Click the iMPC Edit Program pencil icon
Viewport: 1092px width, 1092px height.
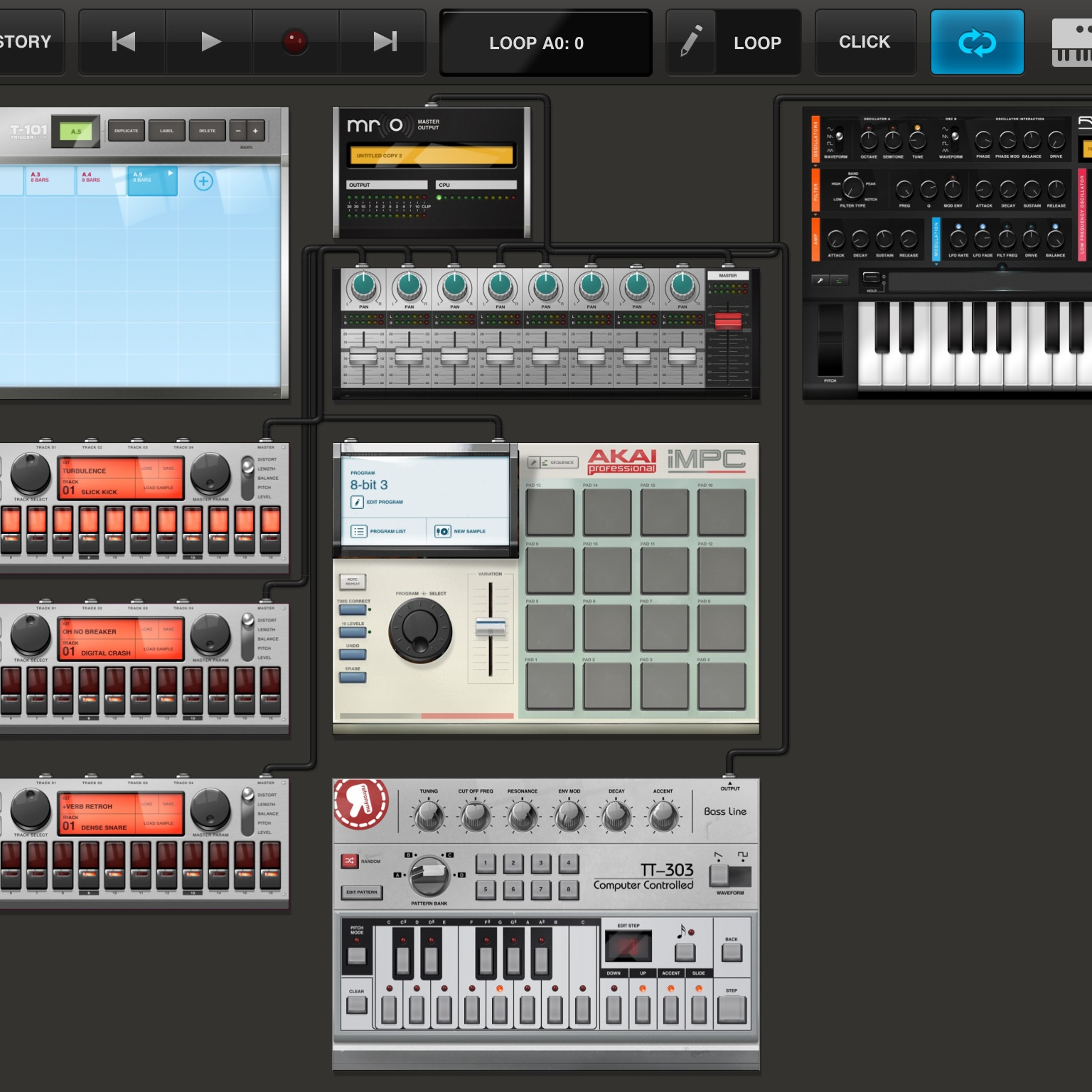tap(357, 502)
